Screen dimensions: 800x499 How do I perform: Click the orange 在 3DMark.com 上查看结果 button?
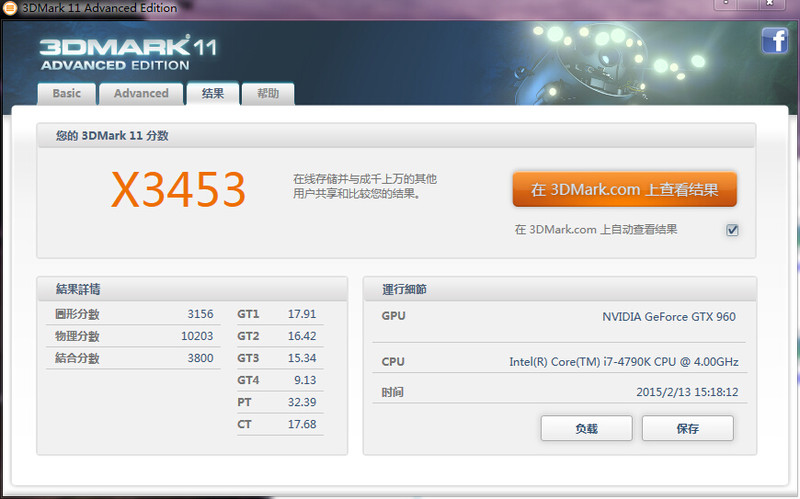[624, 189]
